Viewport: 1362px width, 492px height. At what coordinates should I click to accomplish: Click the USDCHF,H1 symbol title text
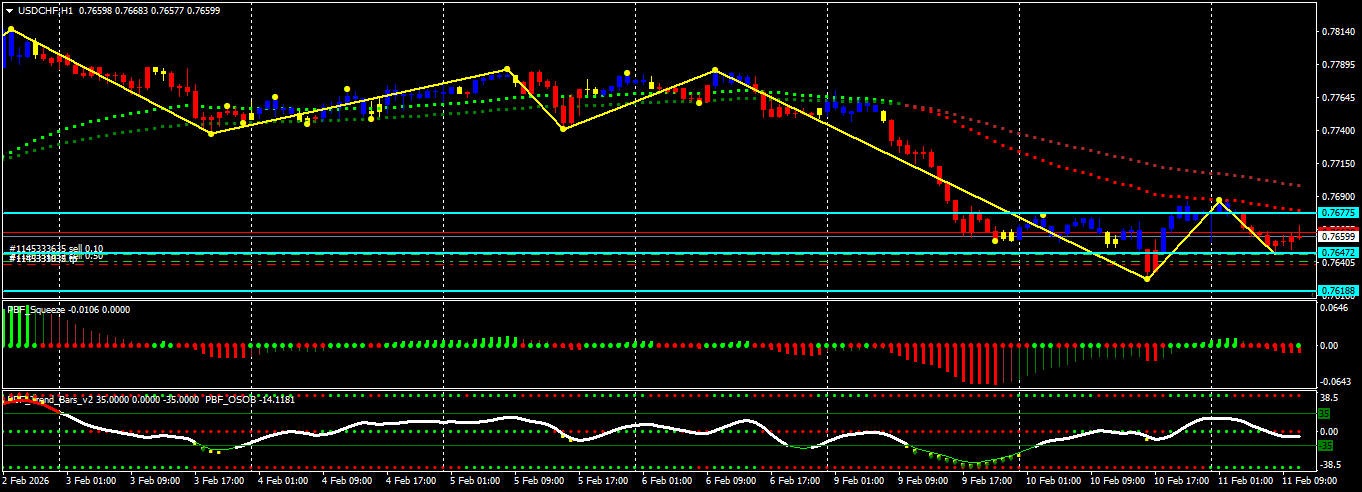[46, 9]
